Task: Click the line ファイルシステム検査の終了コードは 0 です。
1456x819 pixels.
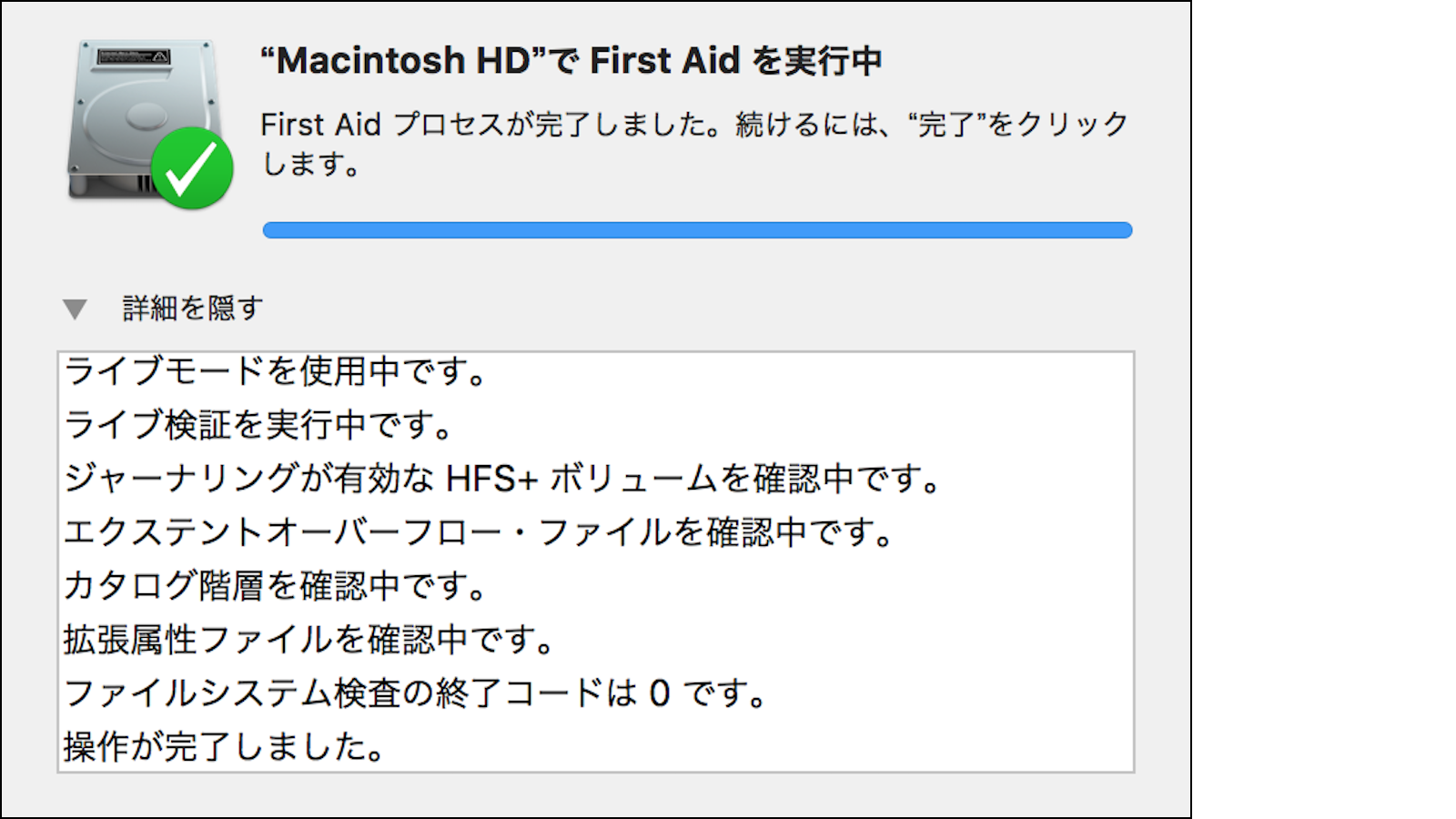Action: [x=414, y=694]
